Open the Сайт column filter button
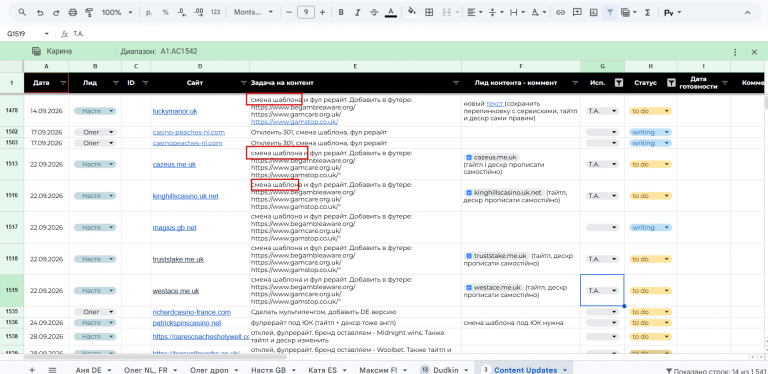This screenshot has width=768, height=374. (243, 83)
